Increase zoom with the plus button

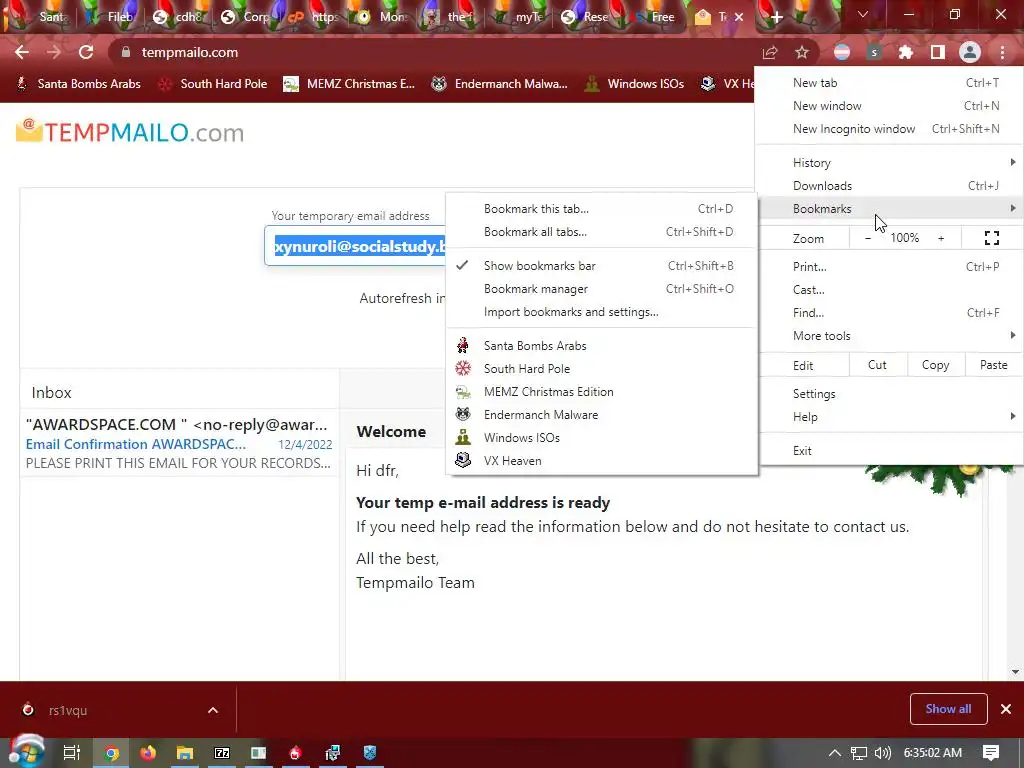coord(941,238)
